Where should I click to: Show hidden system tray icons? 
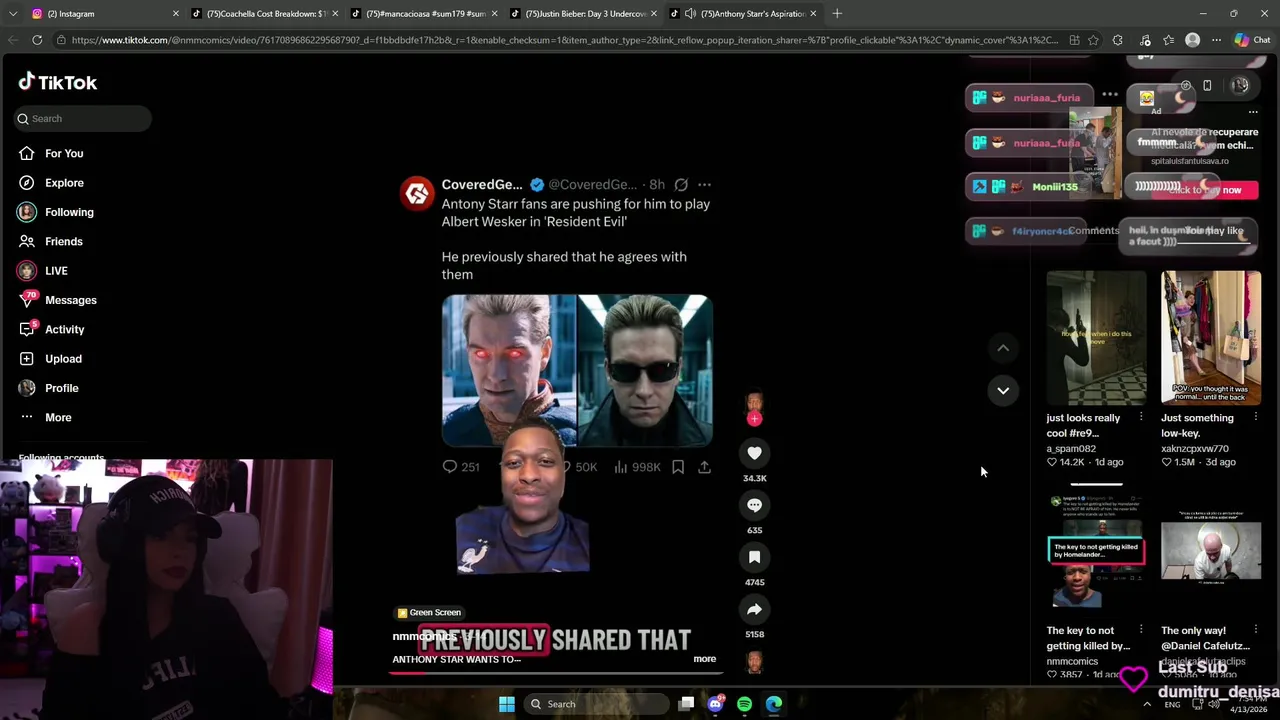click(x=1147, y=704)
